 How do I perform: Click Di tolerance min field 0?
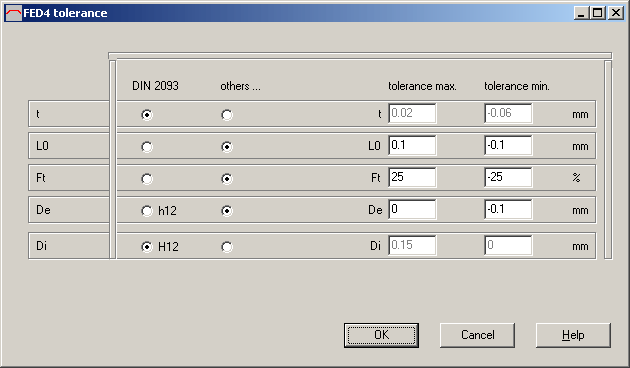click(508, 245)
